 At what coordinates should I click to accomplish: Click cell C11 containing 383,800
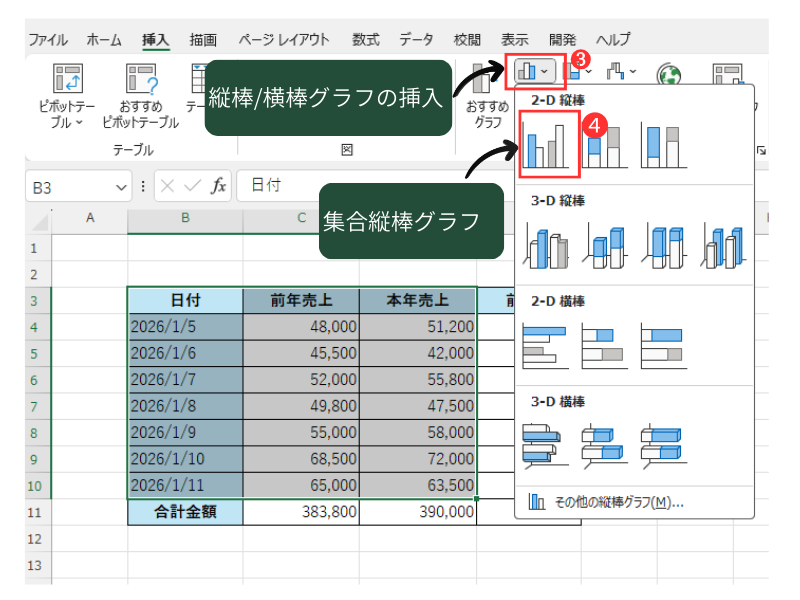[301, 511]
